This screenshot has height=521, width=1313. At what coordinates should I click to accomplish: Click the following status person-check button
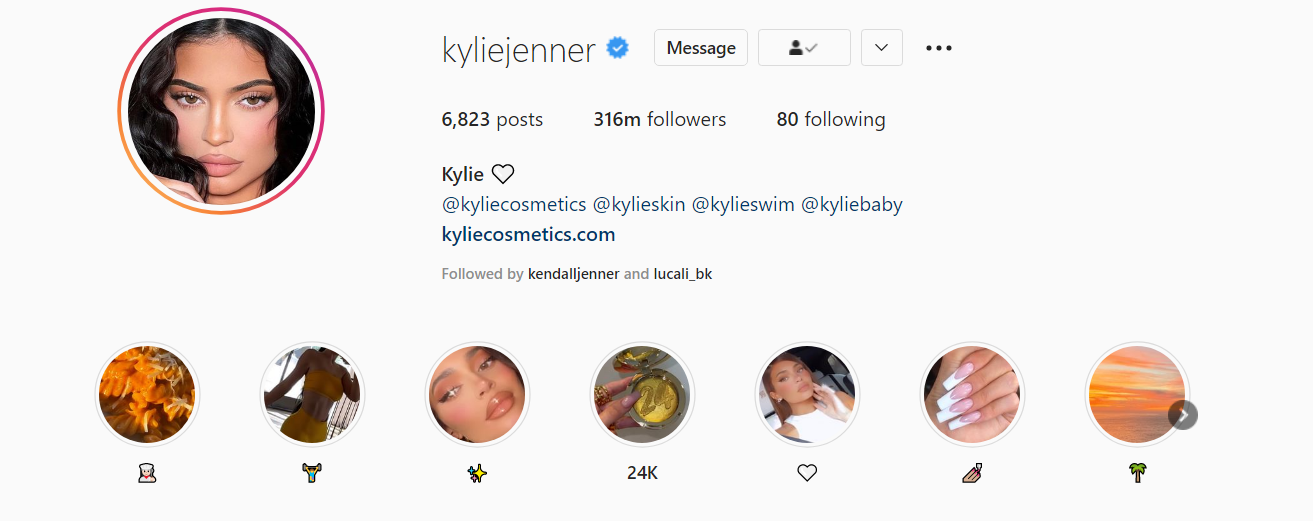click(804, 48)
